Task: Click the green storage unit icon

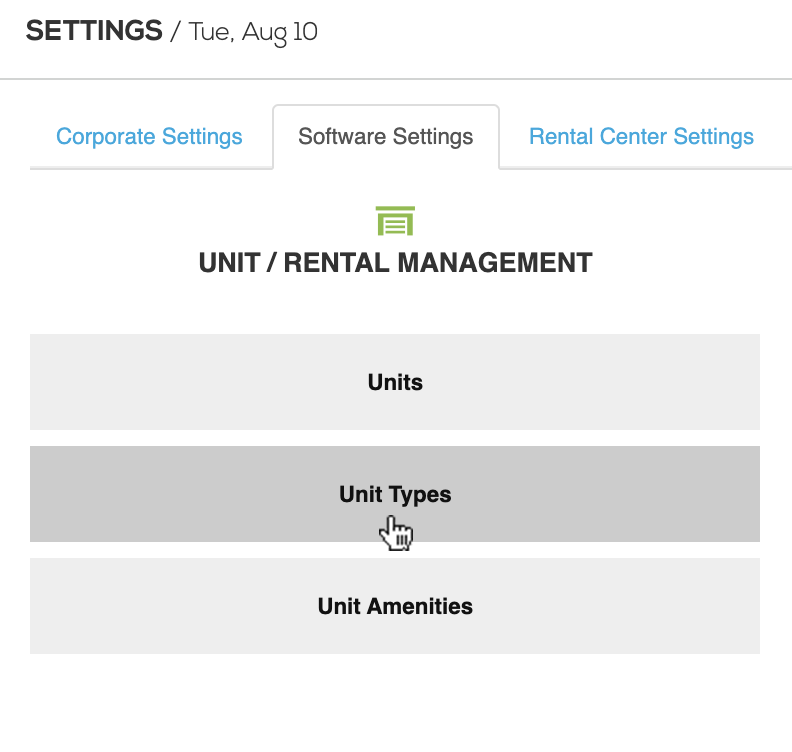Action: click(395, 221)
